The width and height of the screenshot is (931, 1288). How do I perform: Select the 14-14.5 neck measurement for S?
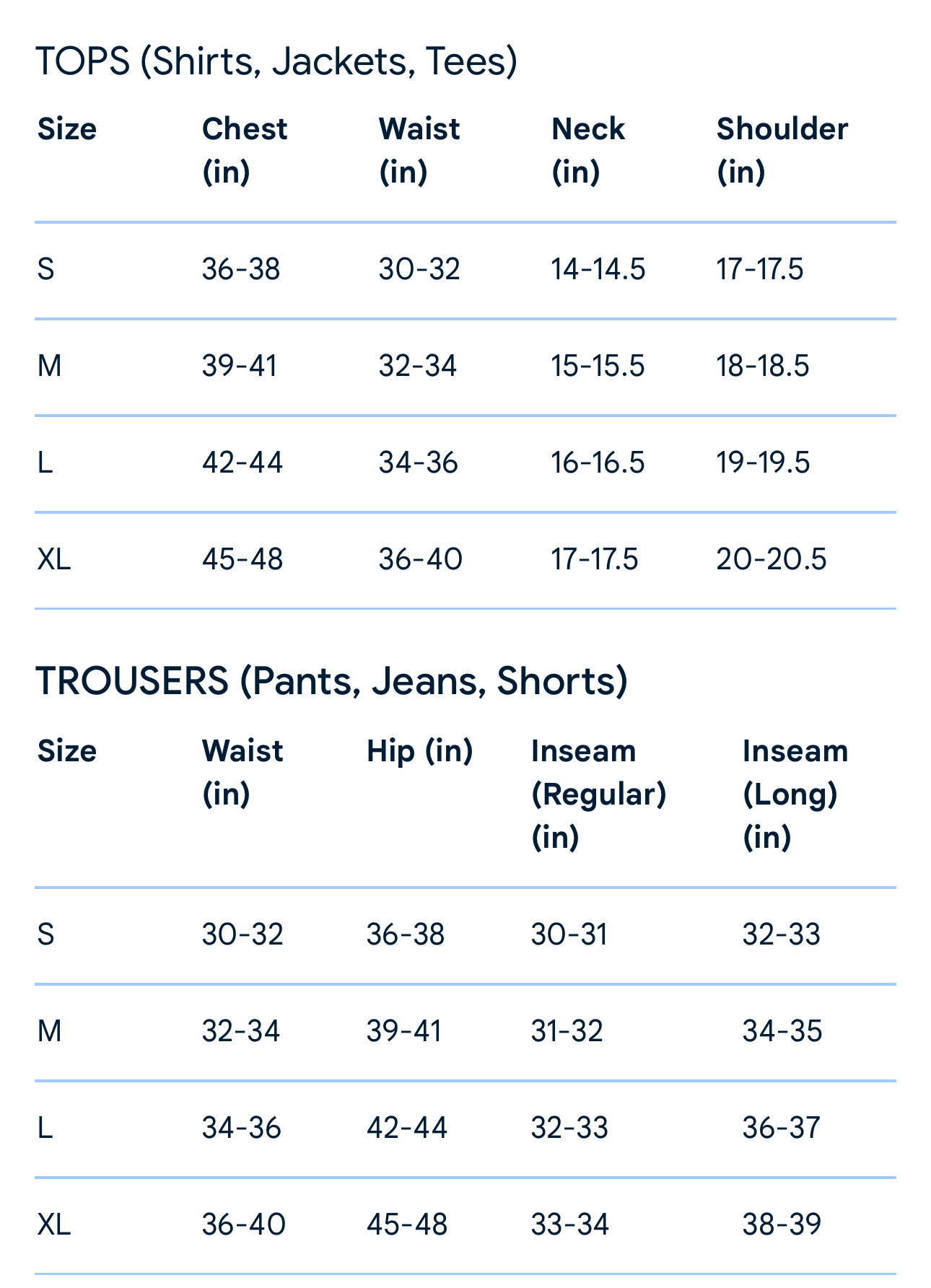(598, 270)
